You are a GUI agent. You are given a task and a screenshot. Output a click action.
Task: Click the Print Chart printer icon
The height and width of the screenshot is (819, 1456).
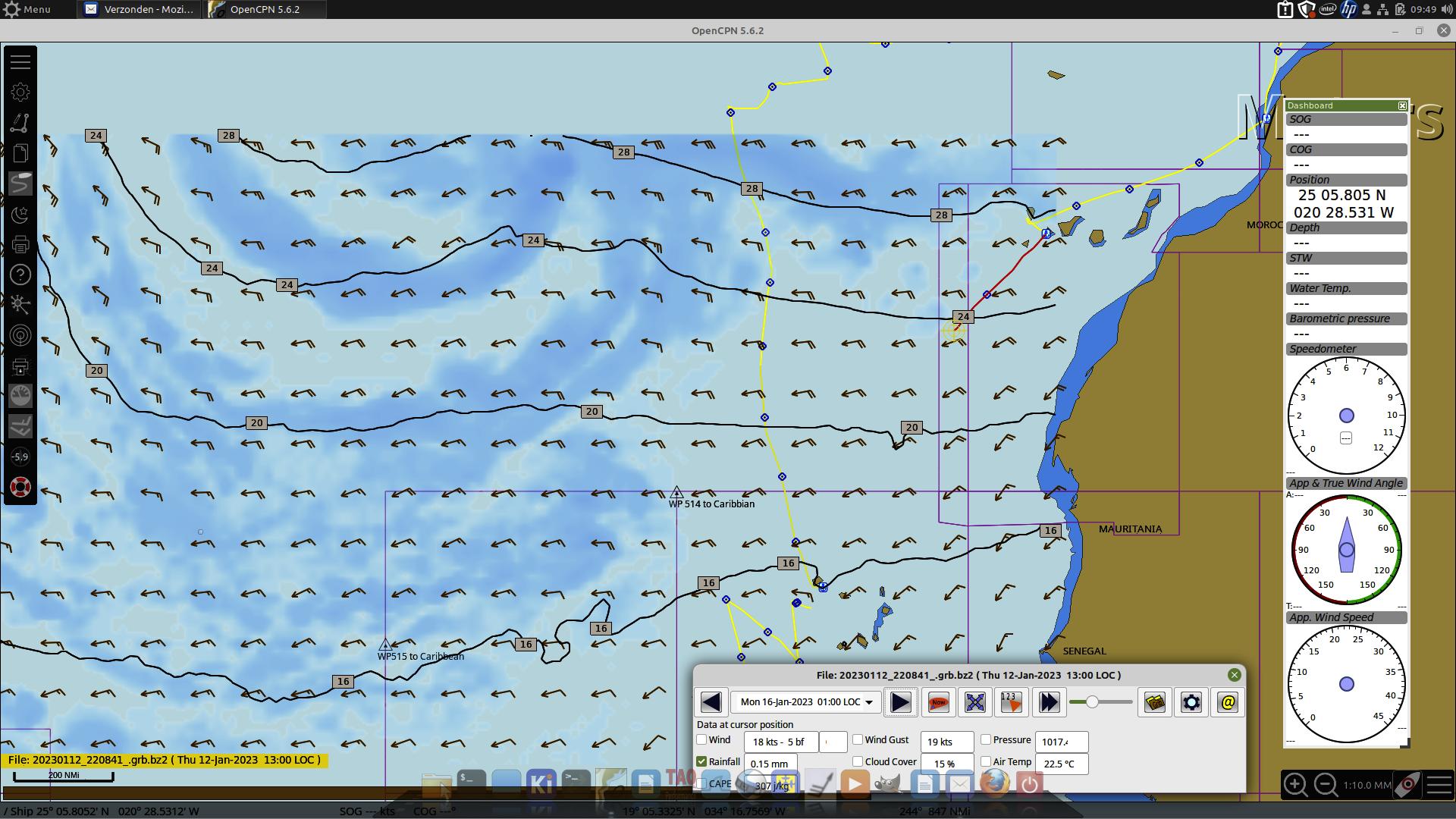[x=20, y=244]
